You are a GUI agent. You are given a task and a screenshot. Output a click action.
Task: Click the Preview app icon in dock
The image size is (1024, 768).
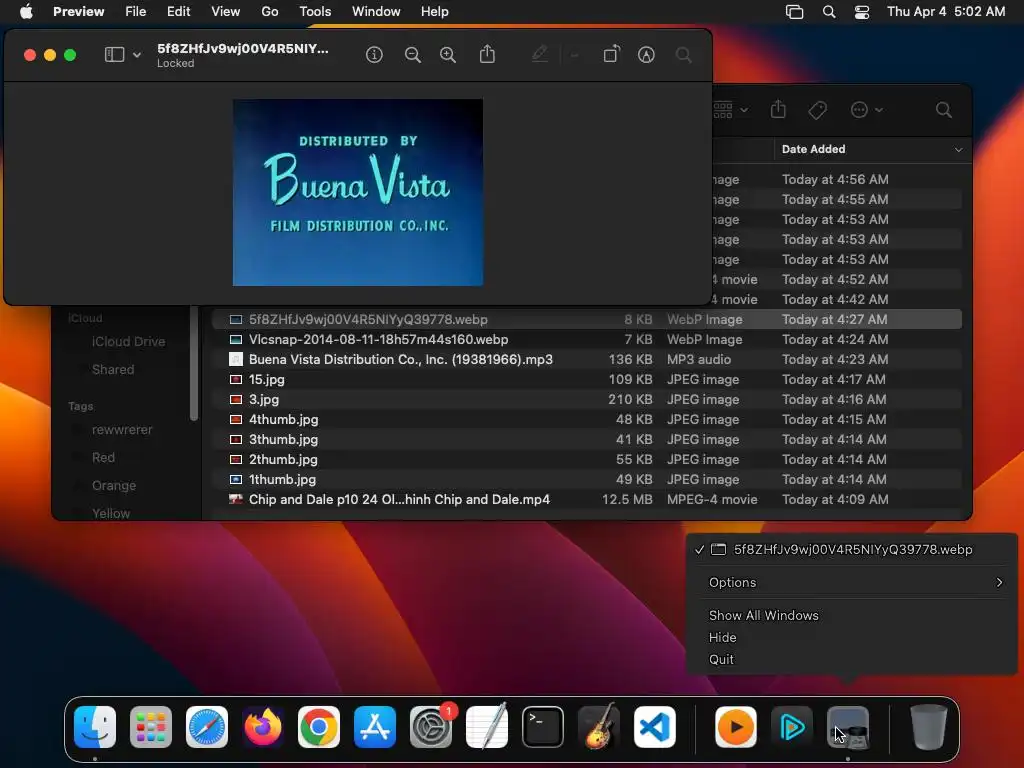(x=848, y=727)
